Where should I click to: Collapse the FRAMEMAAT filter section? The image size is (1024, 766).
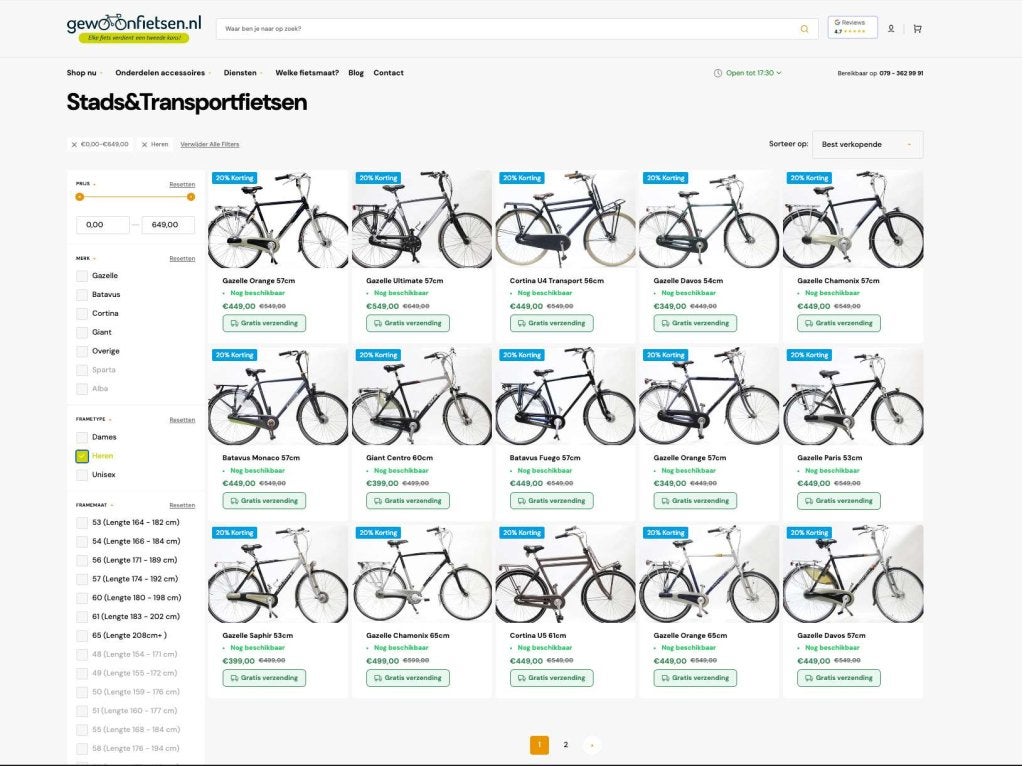click(x=95, y=505)
